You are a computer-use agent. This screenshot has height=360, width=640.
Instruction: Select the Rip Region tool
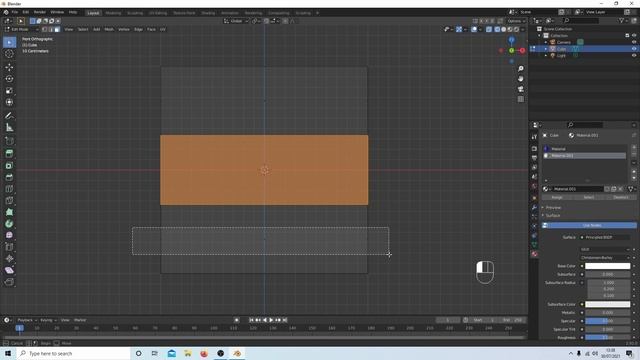9,282
